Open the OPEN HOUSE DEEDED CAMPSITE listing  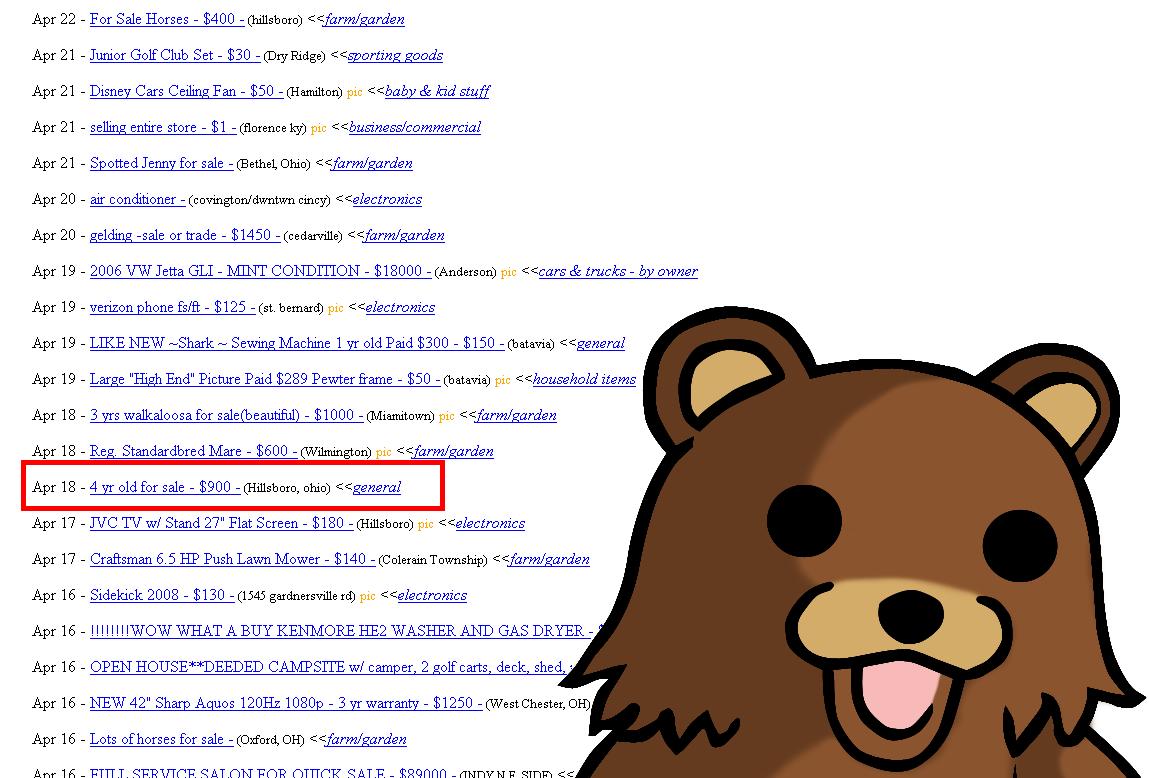(x=332, y=667)
